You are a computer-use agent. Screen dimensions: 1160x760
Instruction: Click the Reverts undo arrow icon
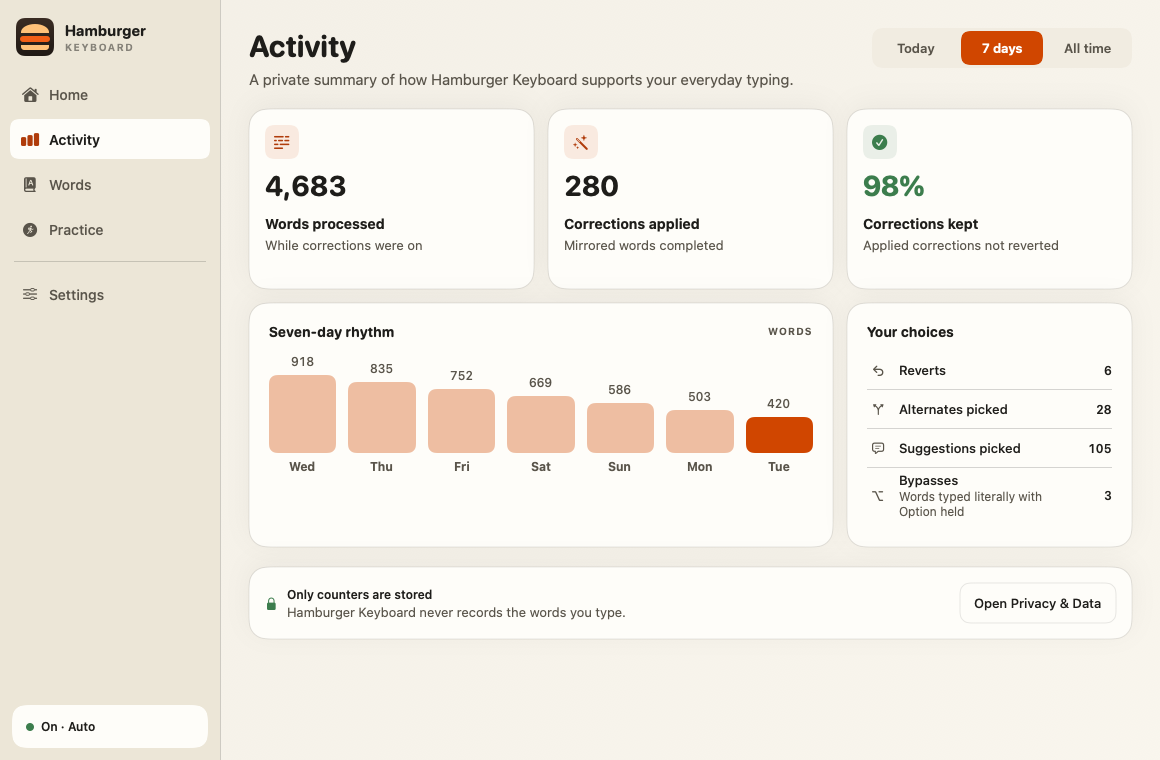point(878,371)
